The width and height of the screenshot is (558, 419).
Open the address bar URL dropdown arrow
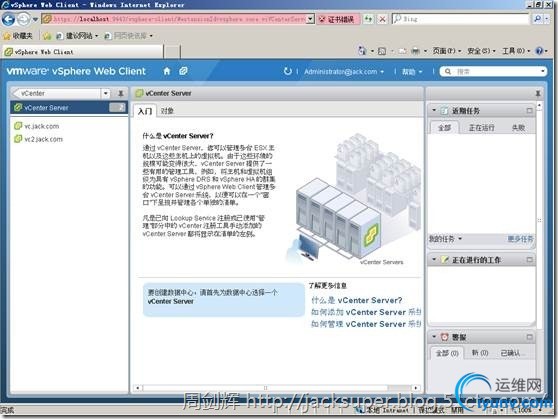click(x=311, y=19)
